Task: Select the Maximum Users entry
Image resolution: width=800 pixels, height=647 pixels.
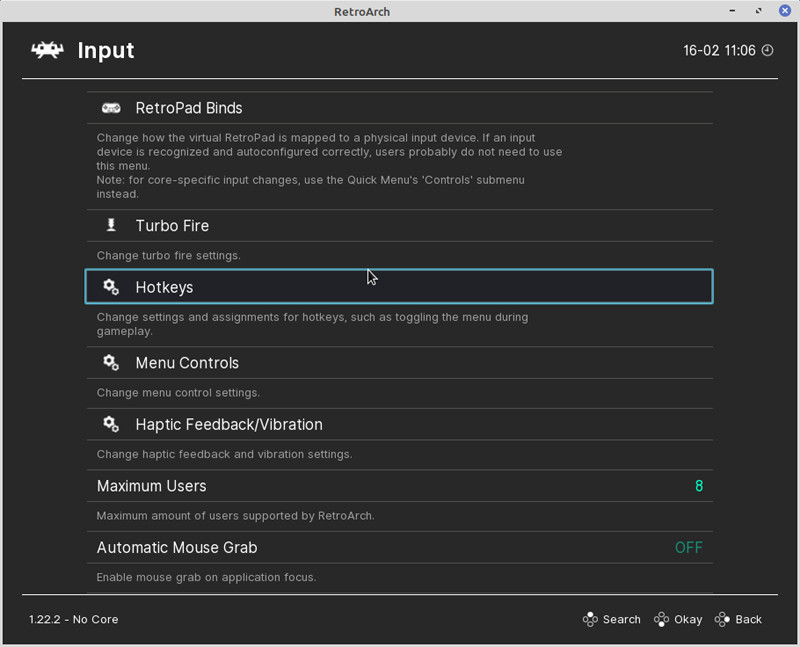Action: point(399,486)
